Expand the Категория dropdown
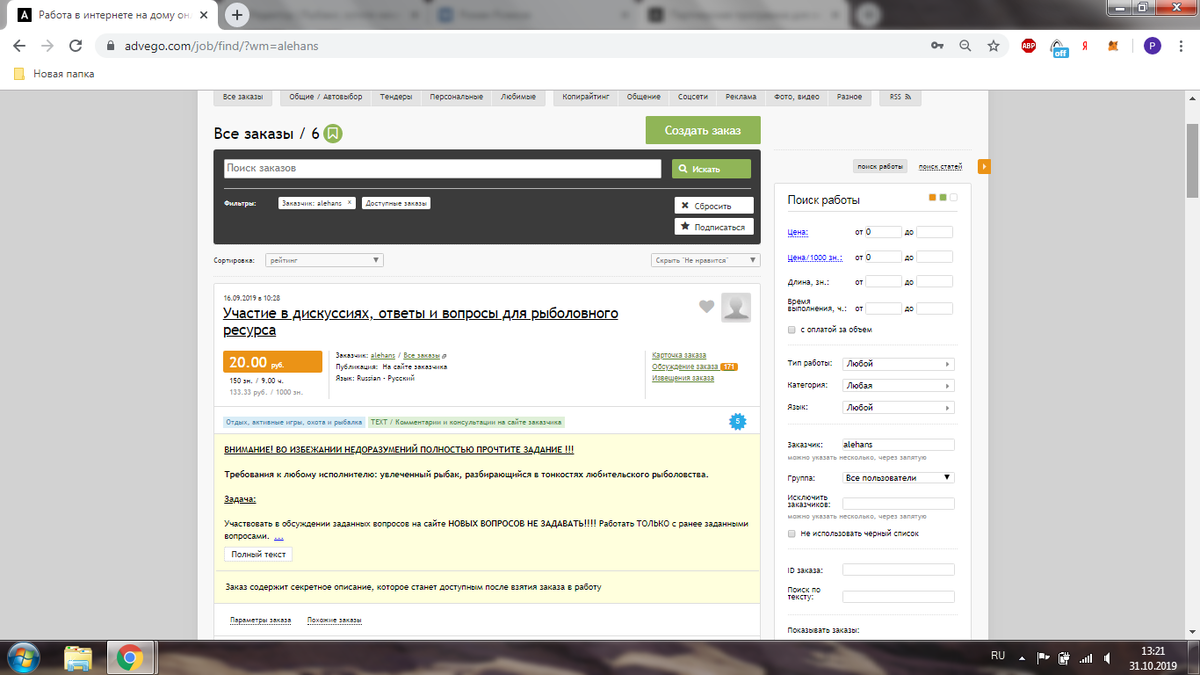 pyautogui.click(x=899, y=386)
